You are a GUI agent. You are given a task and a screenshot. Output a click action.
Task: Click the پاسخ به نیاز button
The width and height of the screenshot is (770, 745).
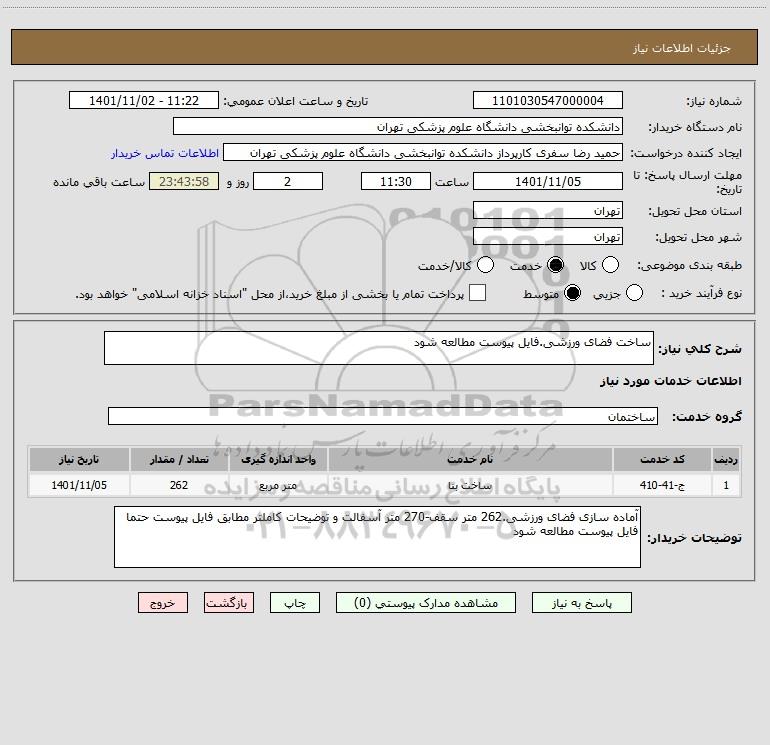[x=582, y=603]
